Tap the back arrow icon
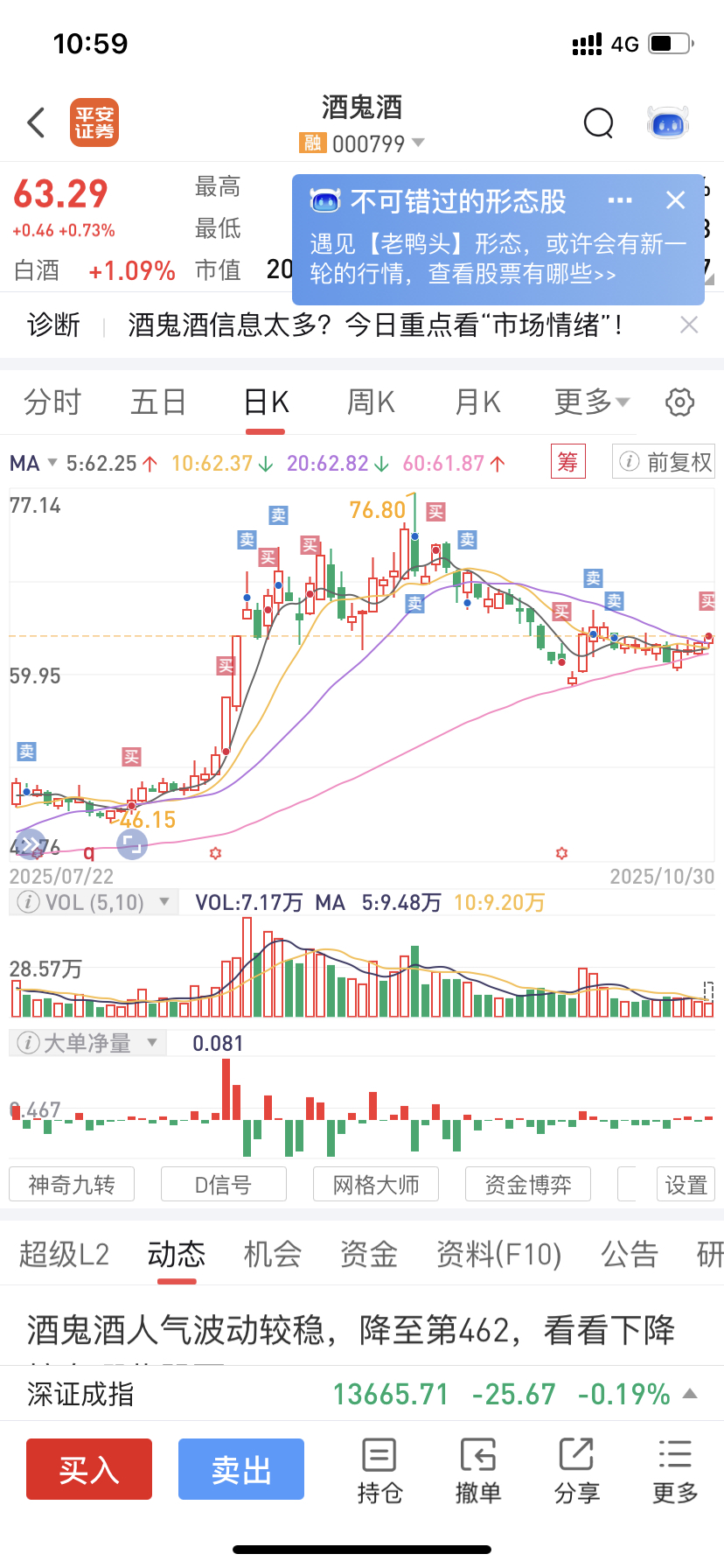This screenshot has width=724, height=1568. [36, 122]
